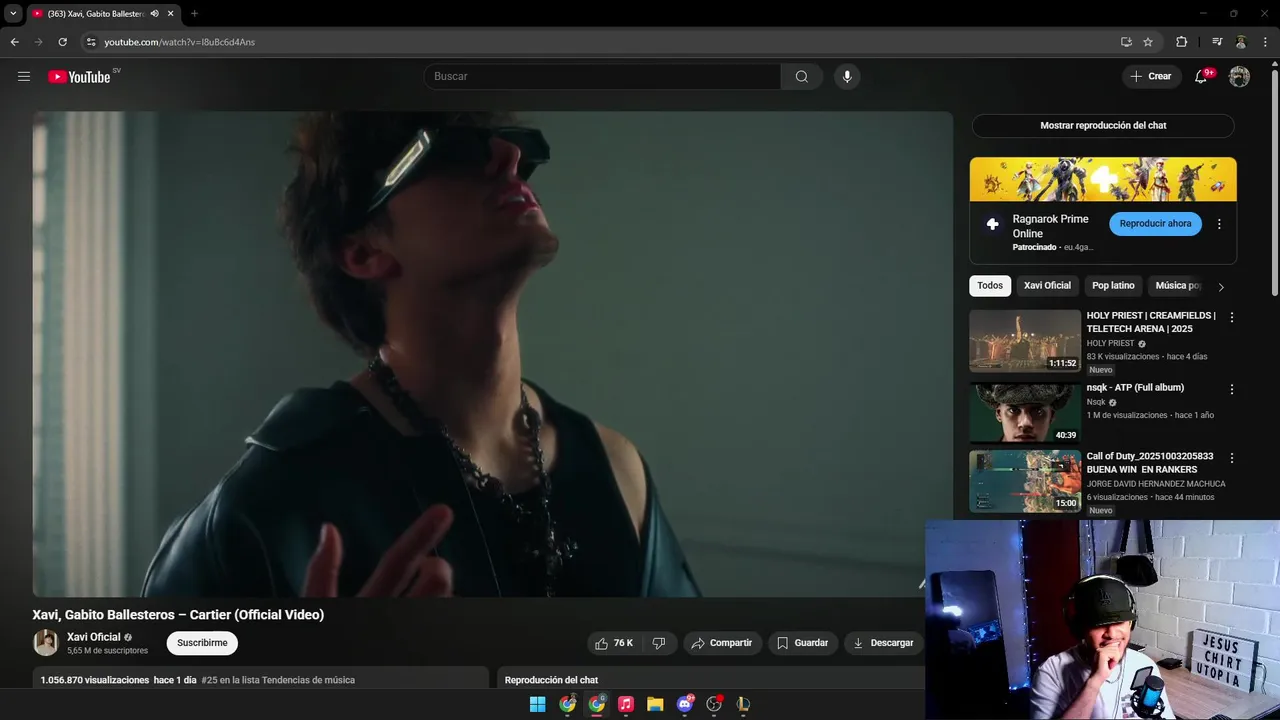Click the Descargar download button

coord(883,643)
